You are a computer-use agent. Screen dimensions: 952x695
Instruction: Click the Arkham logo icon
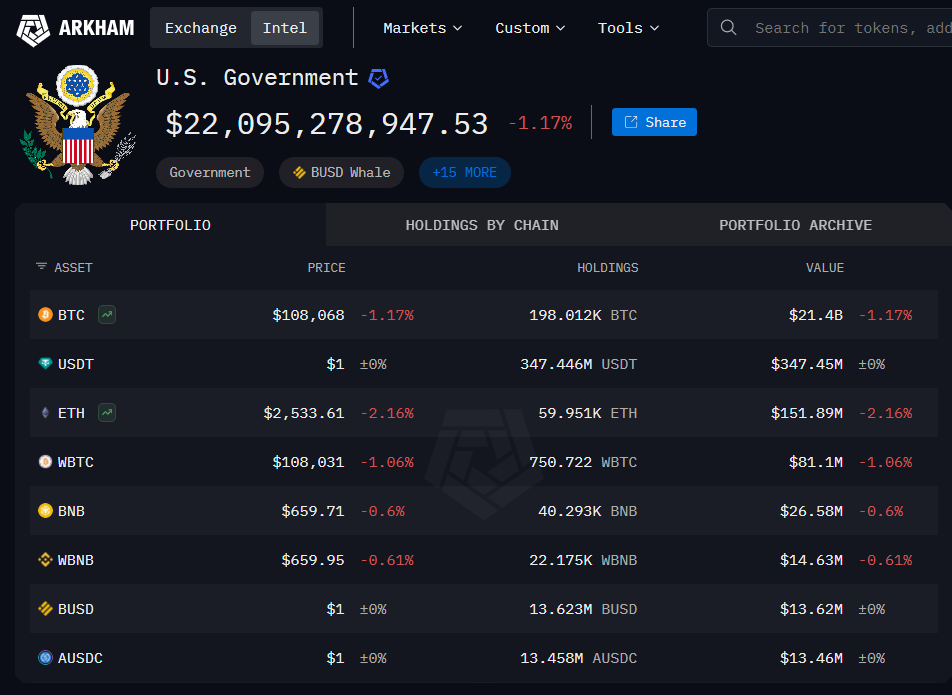[33, 29]
